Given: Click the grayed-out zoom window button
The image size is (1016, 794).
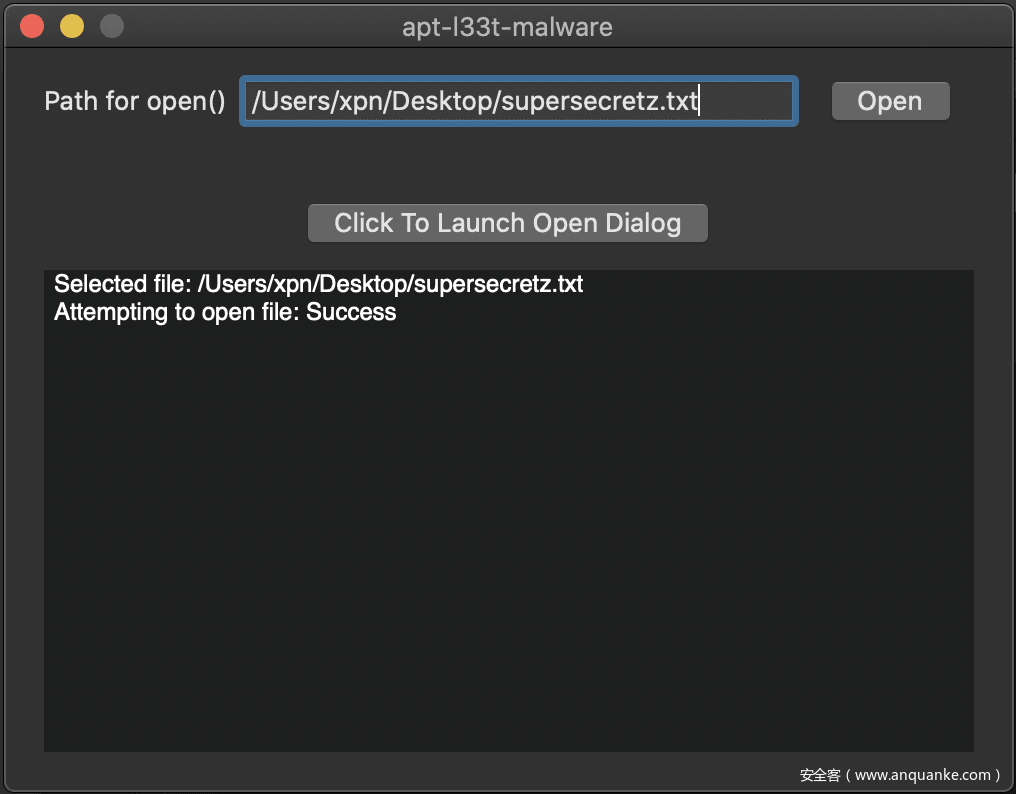Looking at the screenshot, I should [x=112, y=26].
